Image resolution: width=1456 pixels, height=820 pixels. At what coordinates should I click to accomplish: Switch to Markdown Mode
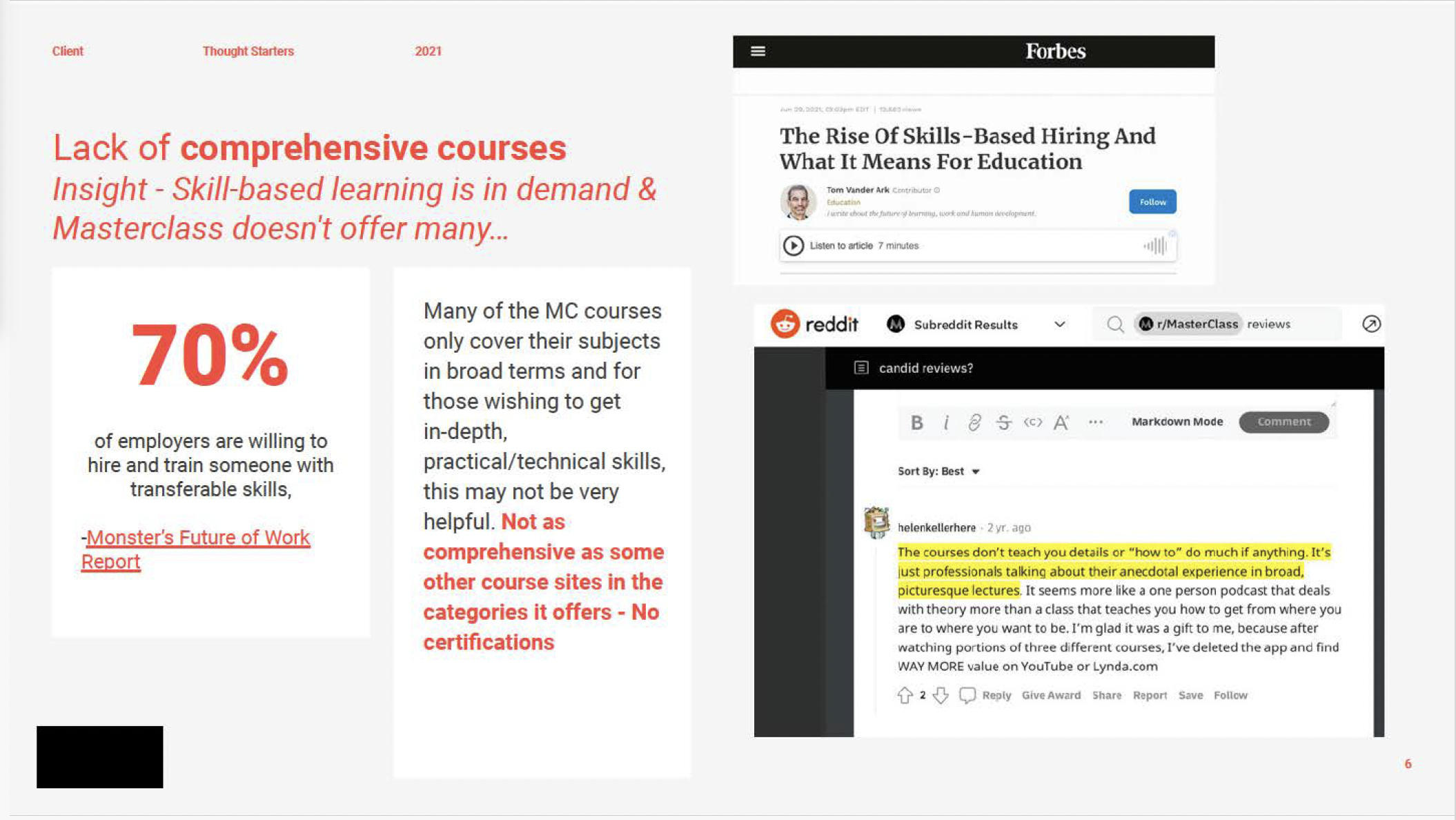(1177, 422)
